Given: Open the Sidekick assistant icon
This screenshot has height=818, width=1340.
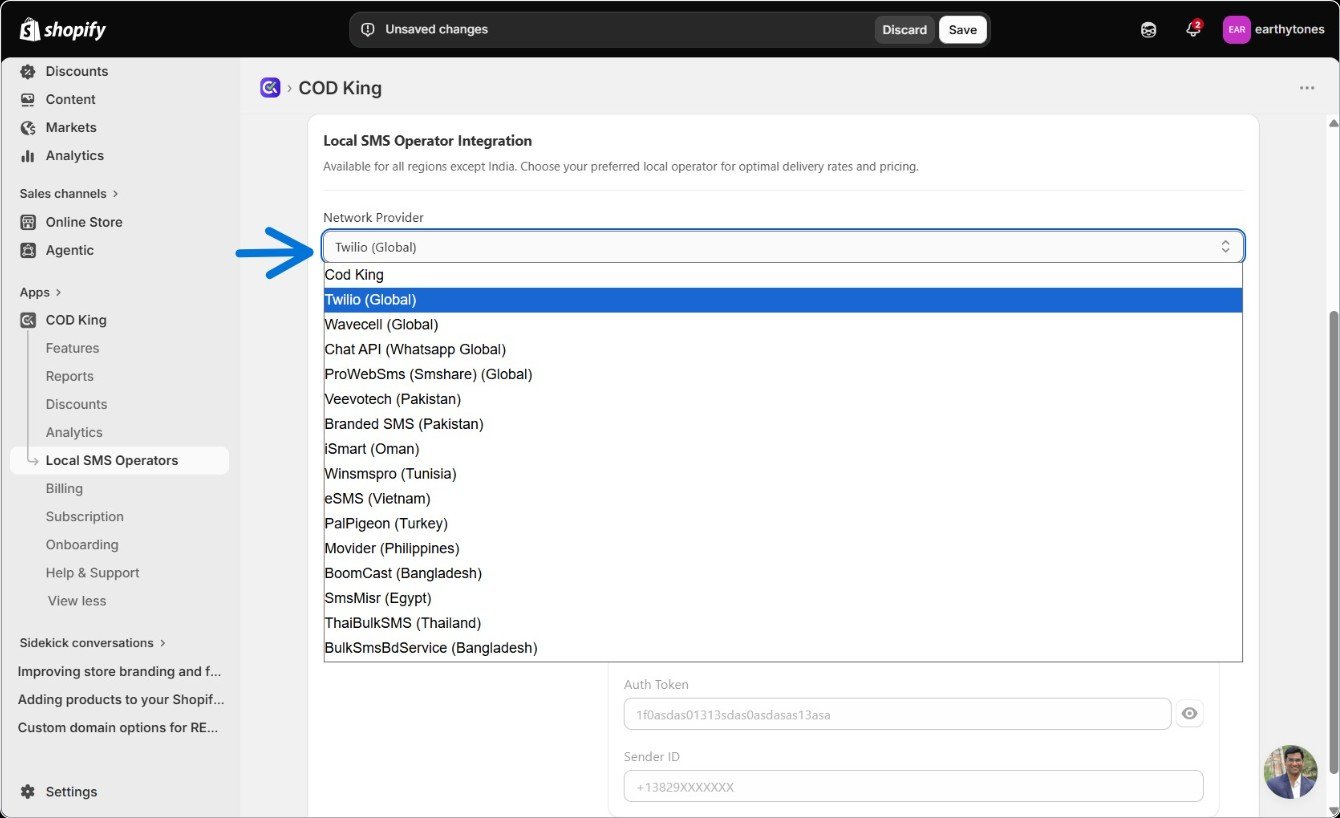Looking at the screenshot, I should (x=1148, y=30).
